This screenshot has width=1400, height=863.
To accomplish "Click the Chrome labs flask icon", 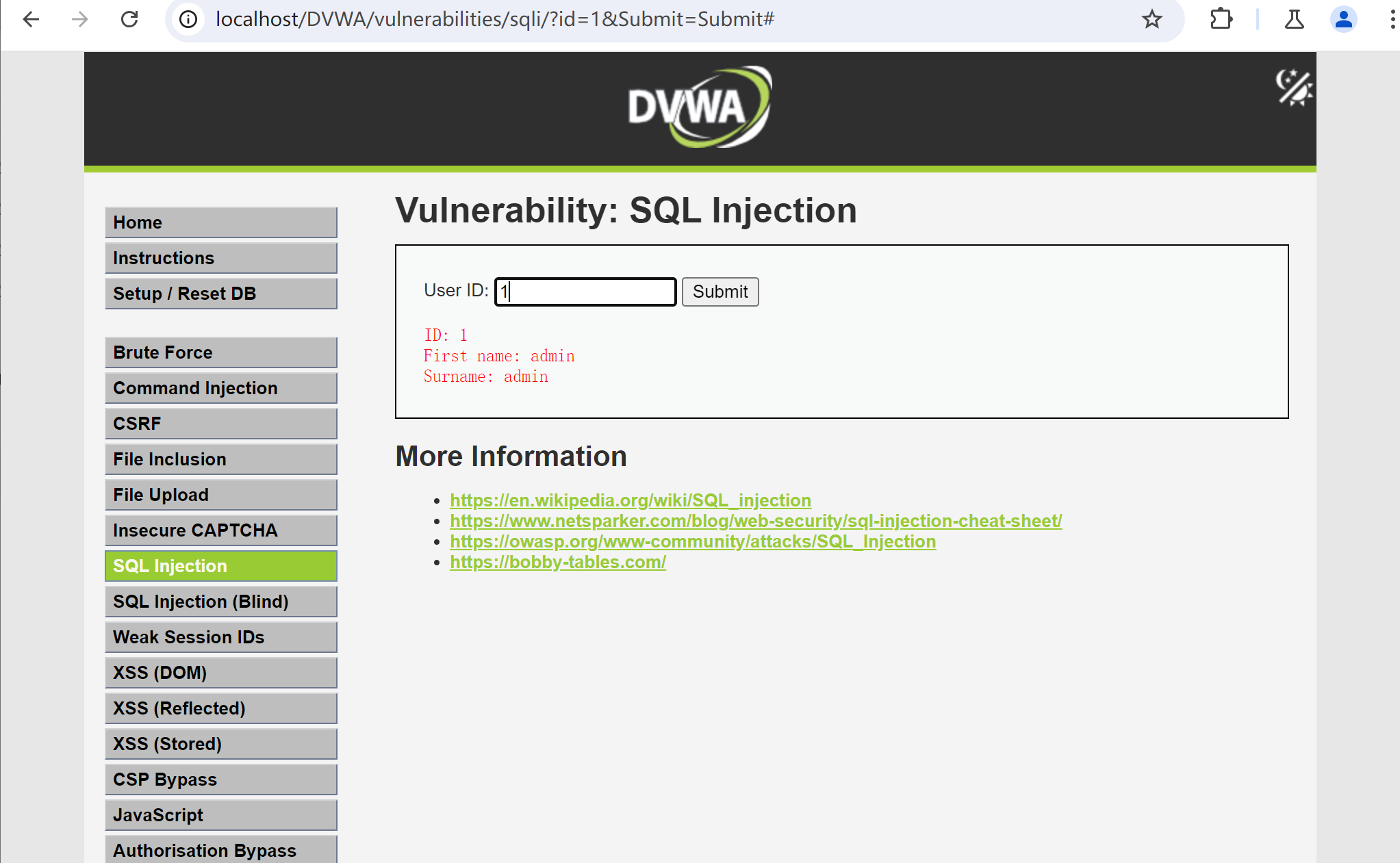I will point(1294,19).
